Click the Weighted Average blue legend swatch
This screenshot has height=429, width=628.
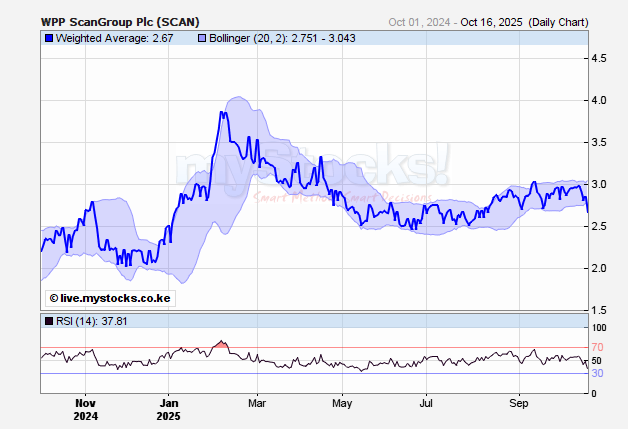pyautogui.click(x=48, y=38)
